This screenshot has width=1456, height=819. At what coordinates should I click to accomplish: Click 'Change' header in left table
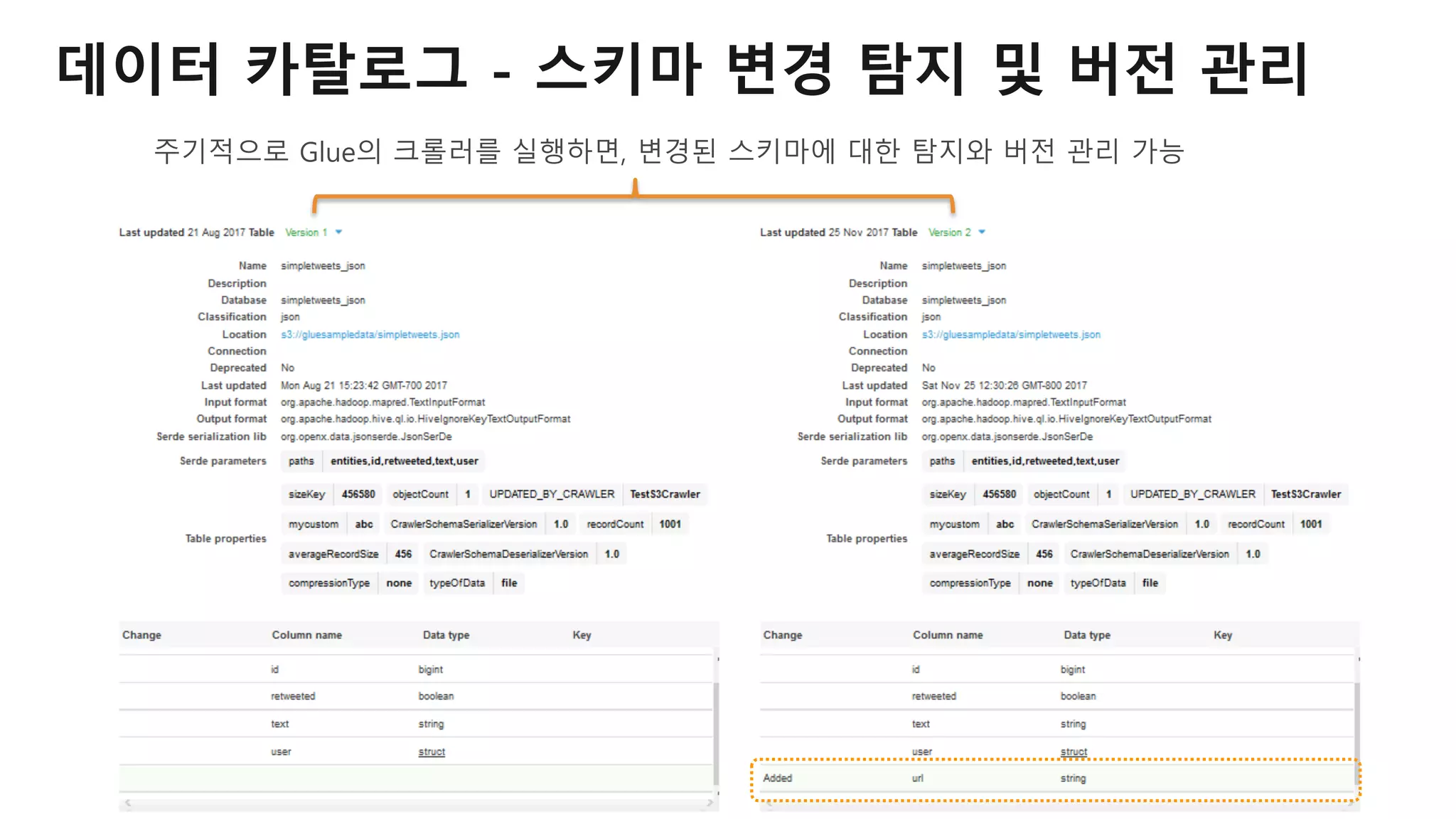point(141,635)
